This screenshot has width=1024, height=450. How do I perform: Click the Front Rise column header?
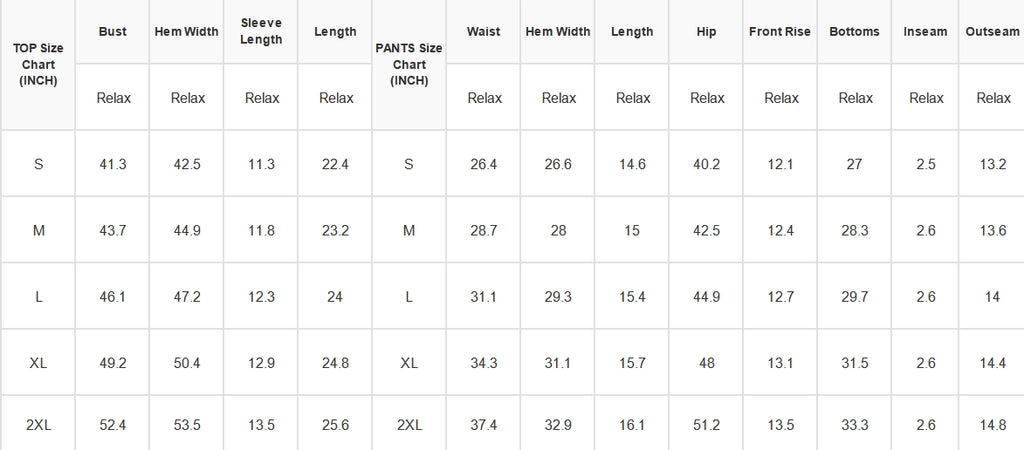[x=780, y=31]
